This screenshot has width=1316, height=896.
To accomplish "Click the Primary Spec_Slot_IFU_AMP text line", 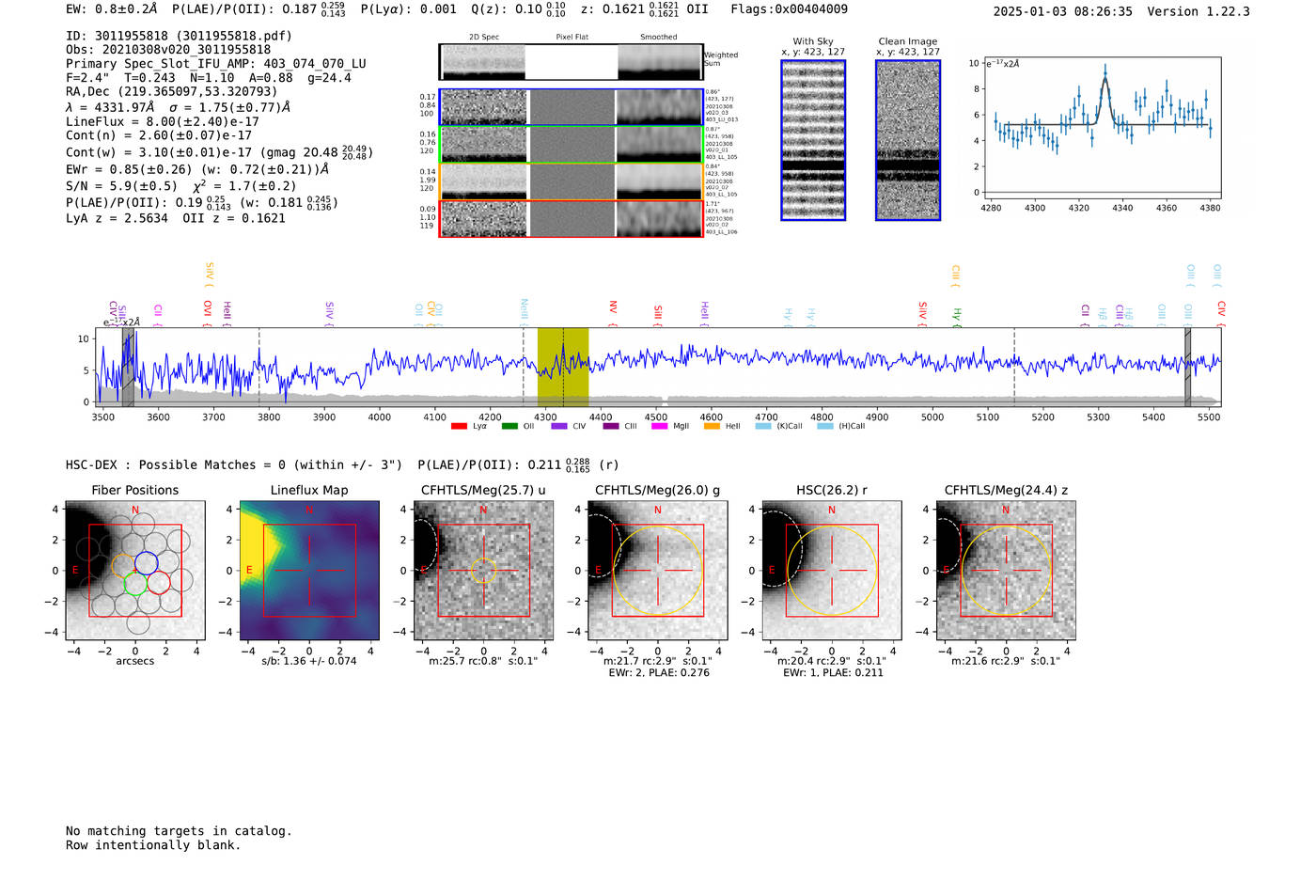I will coord(216,64).
